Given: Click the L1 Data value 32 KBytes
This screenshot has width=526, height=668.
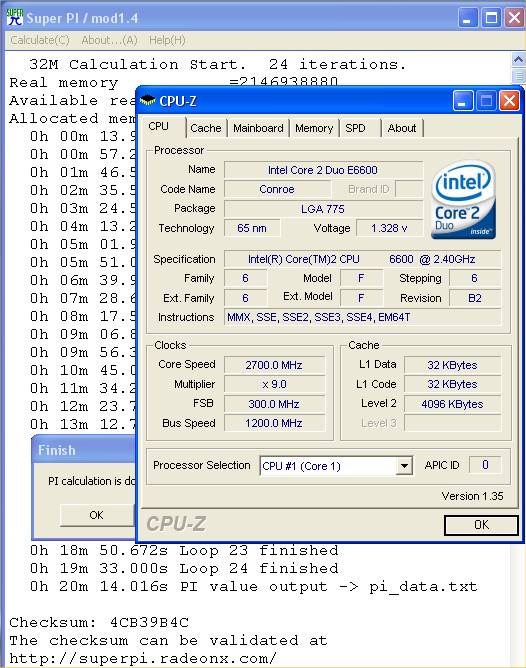Looking at the screenshot, I should pos(452,365).
